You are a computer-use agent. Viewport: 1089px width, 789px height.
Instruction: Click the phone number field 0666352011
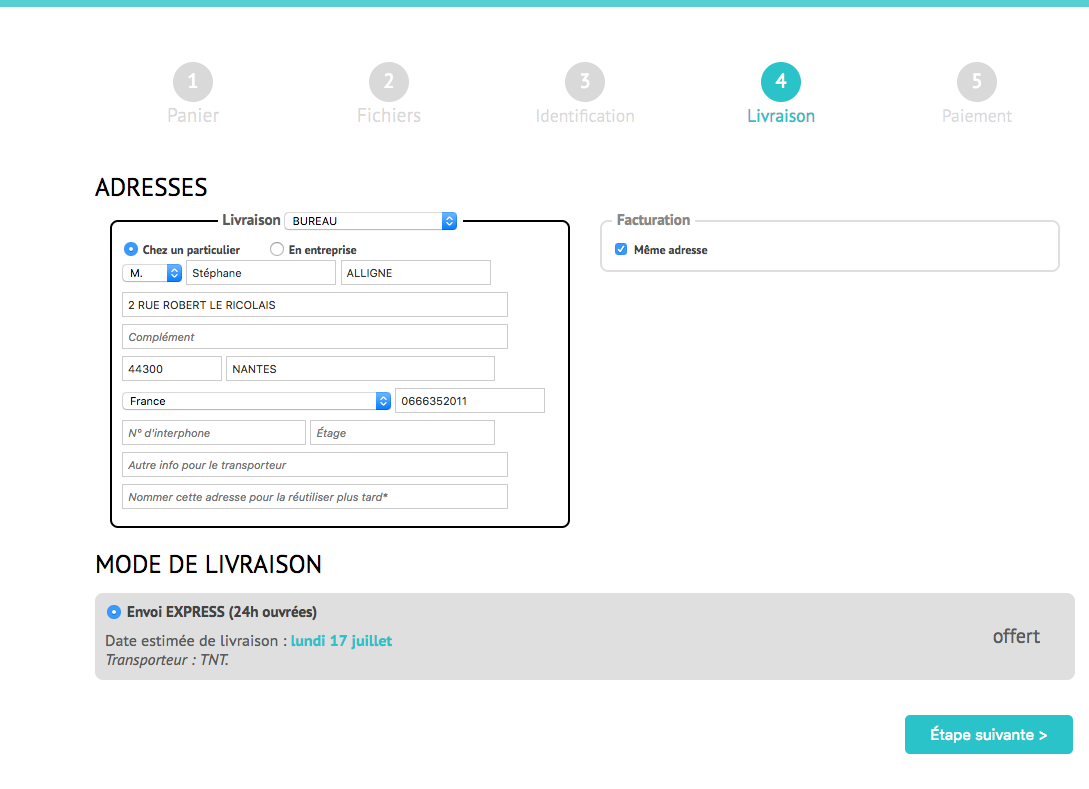[470, 401]
